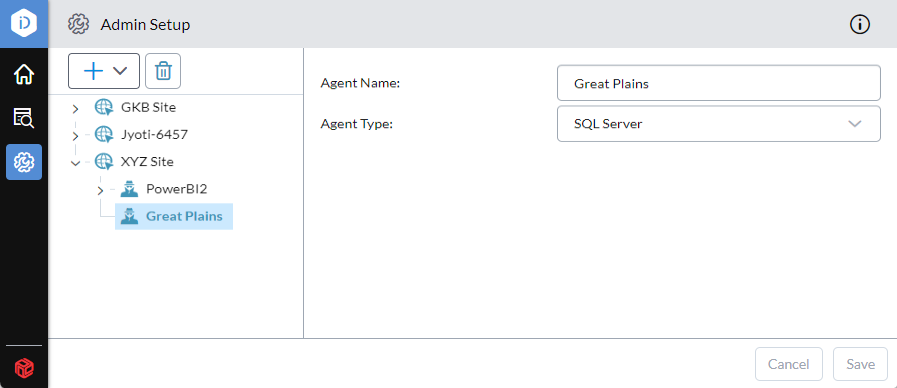Viewport: 897px width, 388px height.
Task: Expand the Jyoti-6457 node
Action: click(x=76, y=136)
